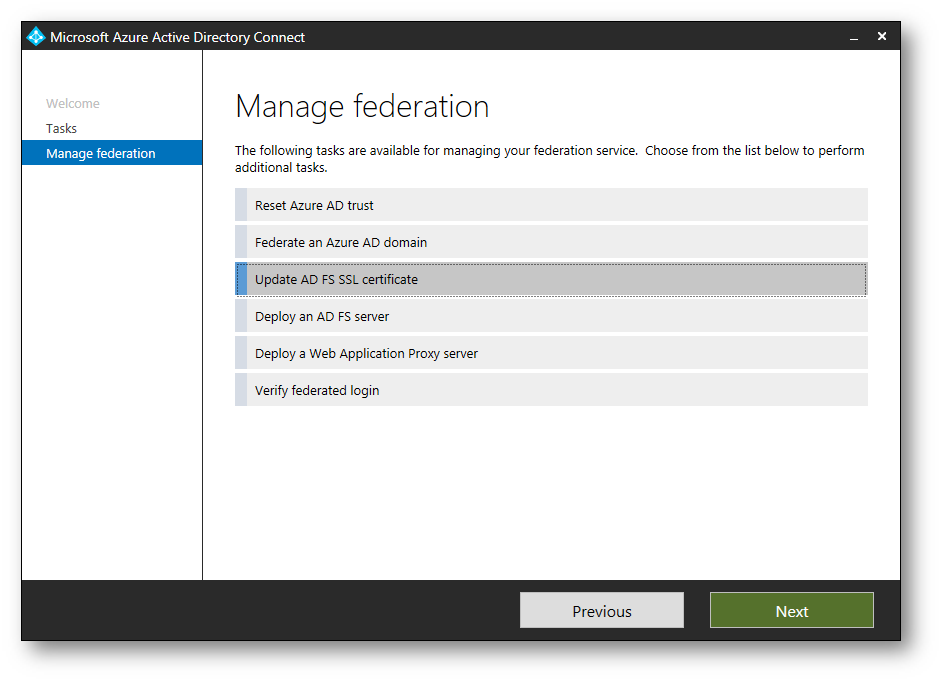Click the green Next button
The height and width of the screenshot is (683, 943).
pyautogui.click(x=791, y=611)
